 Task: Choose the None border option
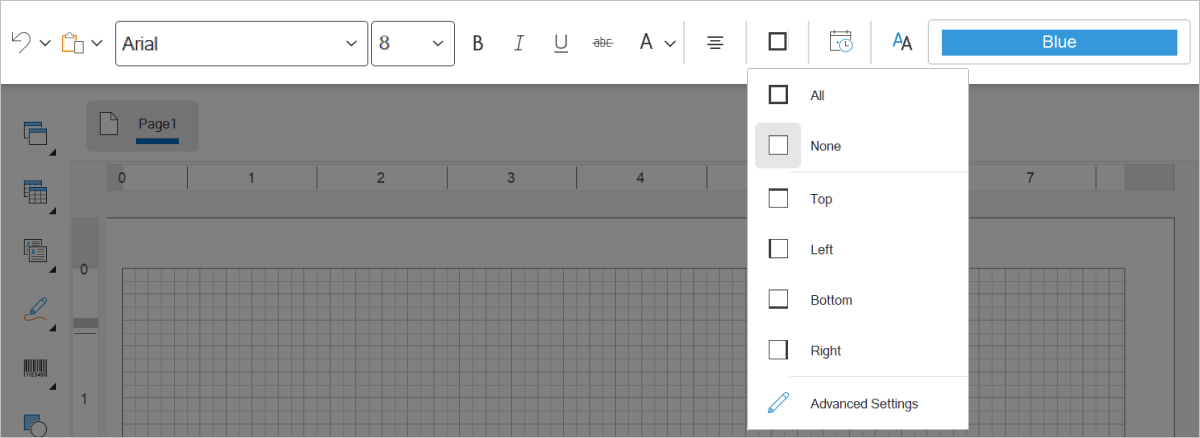825,146
